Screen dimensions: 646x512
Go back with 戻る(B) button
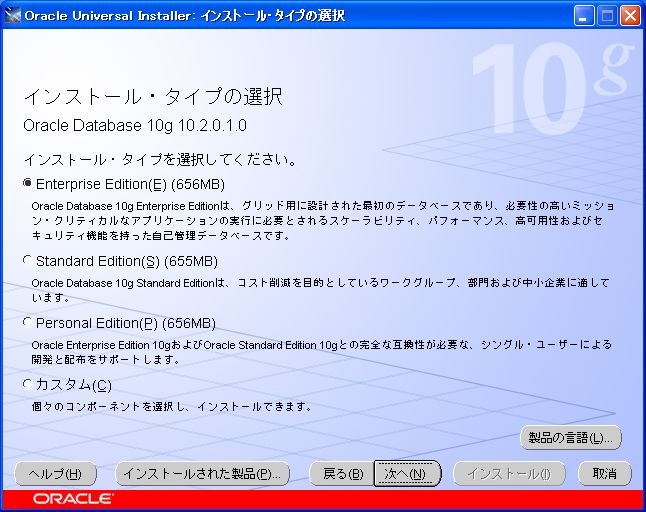coord(342,474)
